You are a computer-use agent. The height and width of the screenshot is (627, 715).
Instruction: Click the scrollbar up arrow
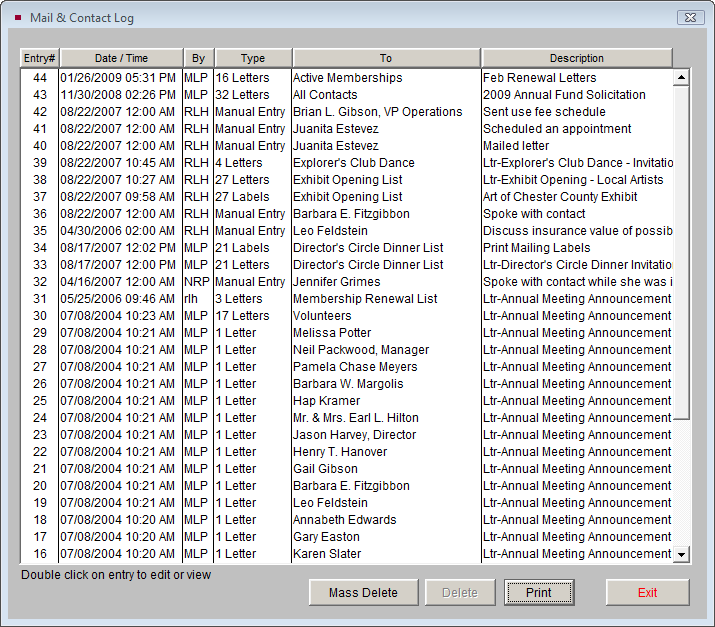pos(681,77)
